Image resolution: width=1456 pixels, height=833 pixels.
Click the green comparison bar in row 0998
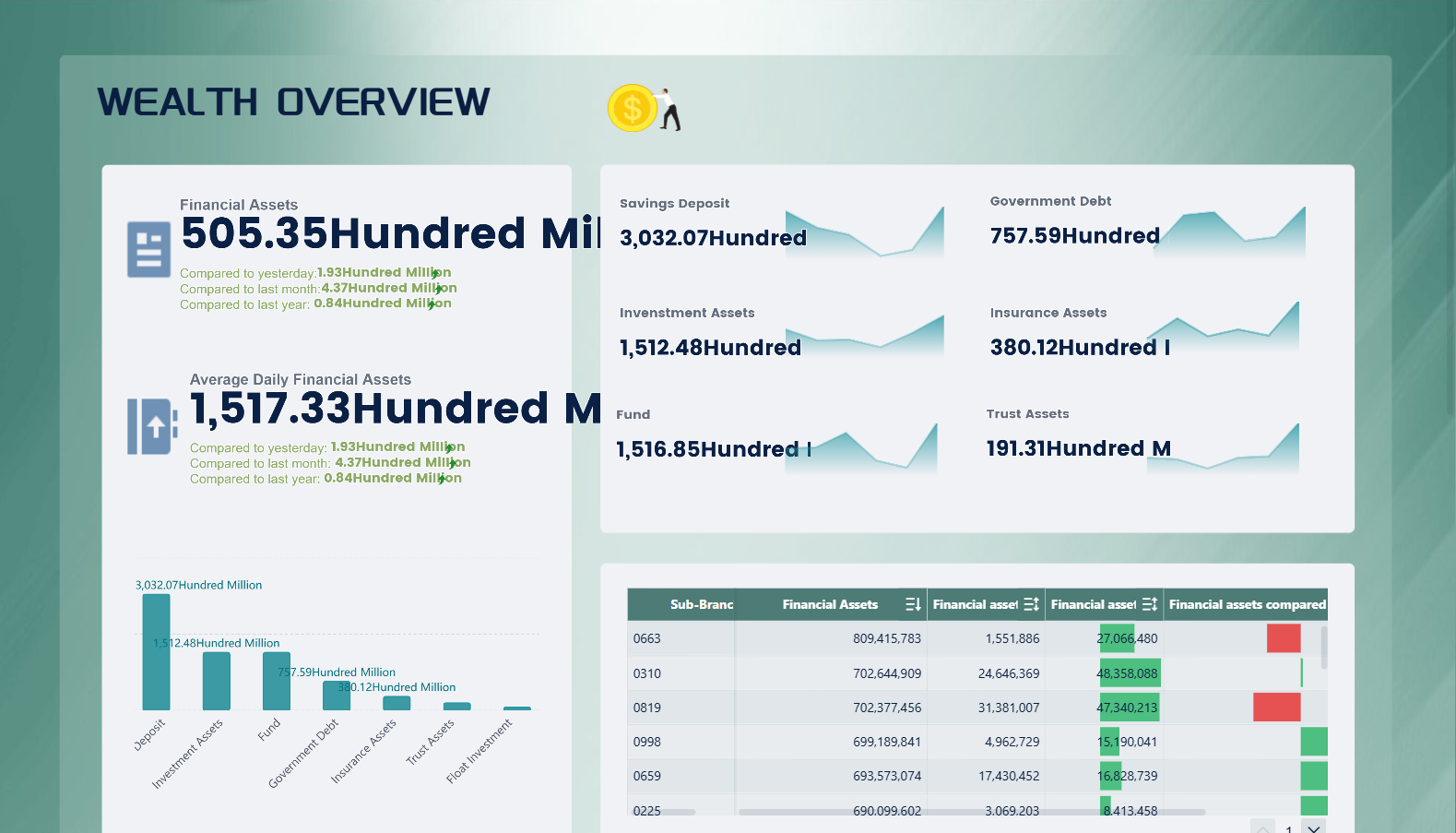point(1314,742)
